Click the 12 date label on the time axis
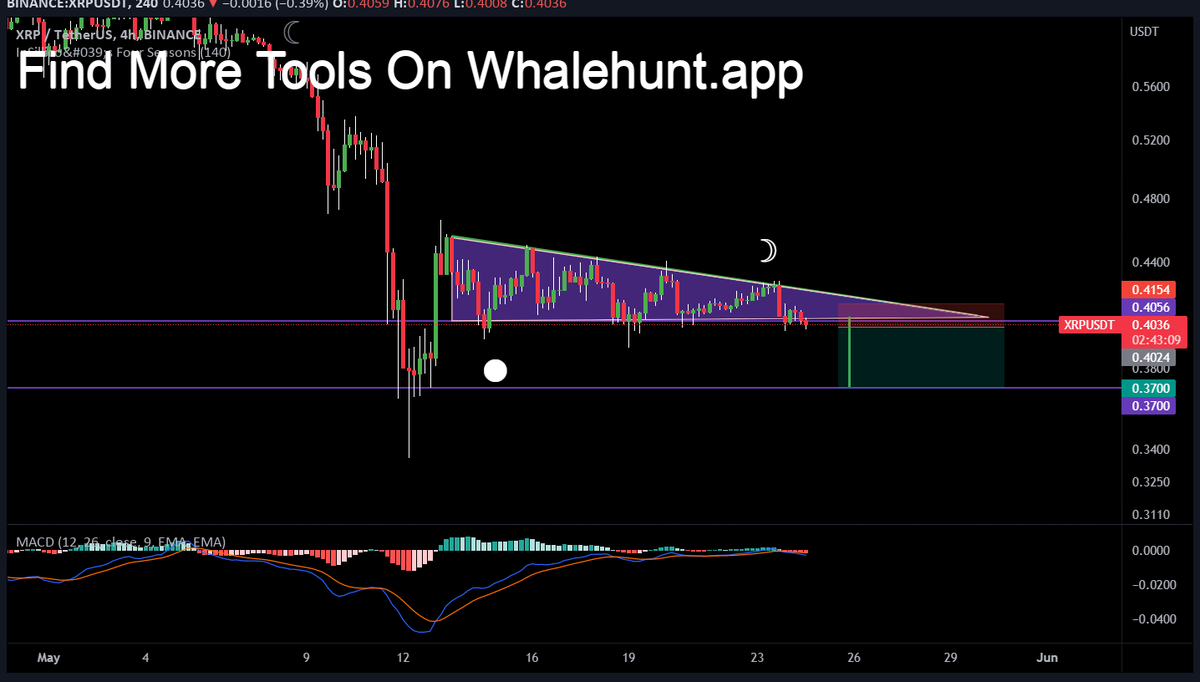 [403, 658]
